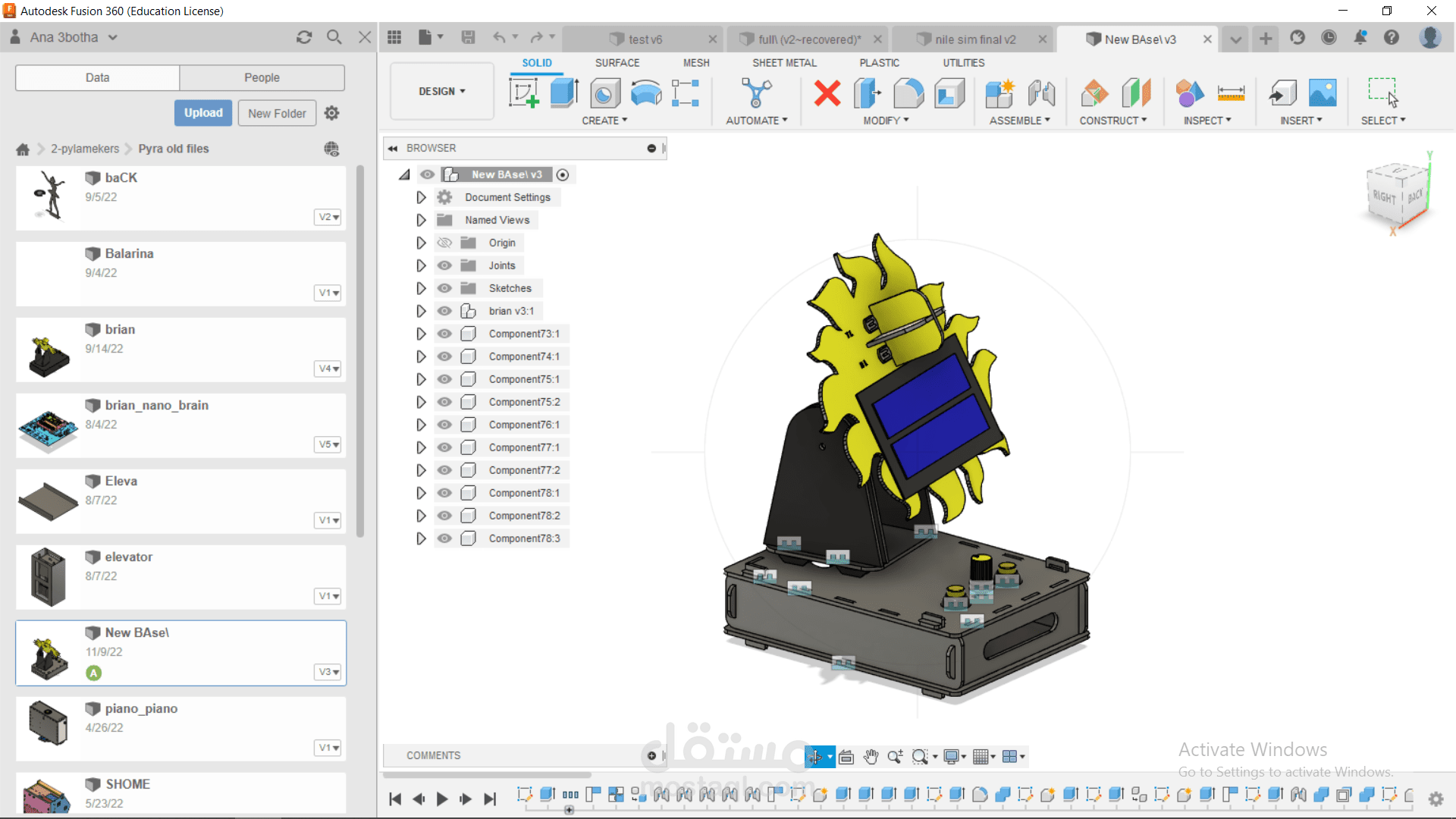Open the nile sim final v2 tab
Screen dimensions: 1456x819
click(974, 39)
